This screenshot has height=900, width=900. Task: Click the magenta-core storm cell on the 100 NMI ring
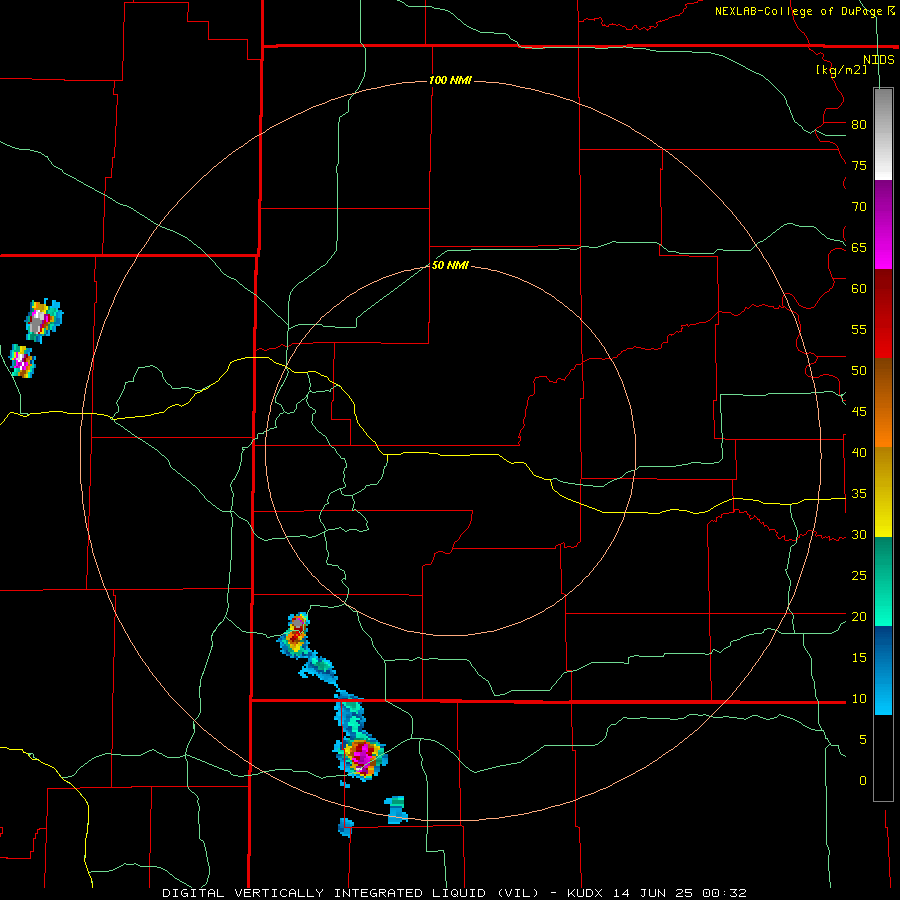(361, 757)
